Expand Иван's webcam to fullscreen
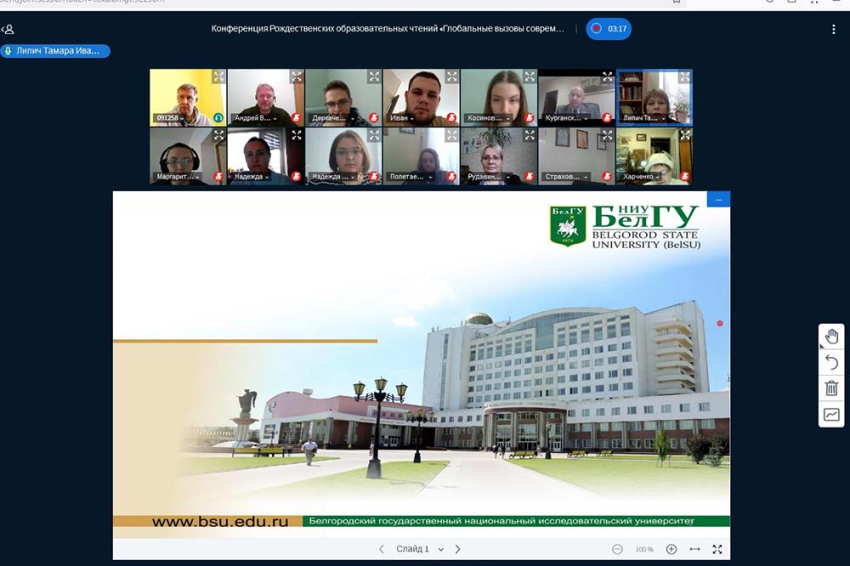The image size is (850, 566). point(451,76)
